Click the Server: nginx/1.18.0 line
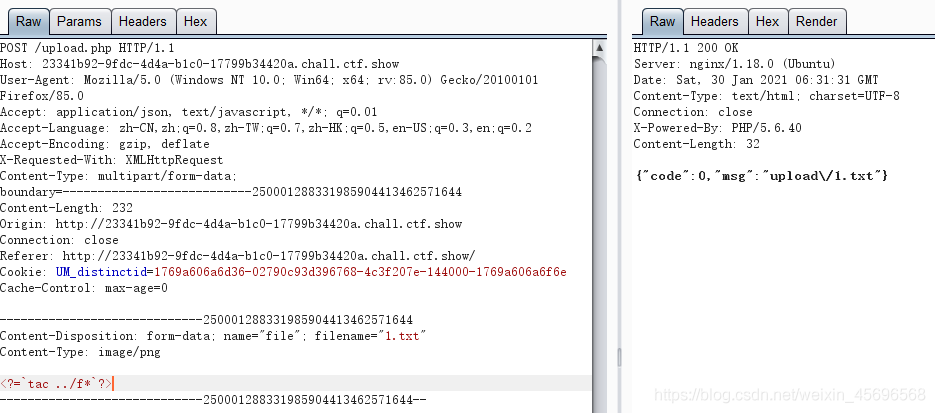 click(735, 64)
